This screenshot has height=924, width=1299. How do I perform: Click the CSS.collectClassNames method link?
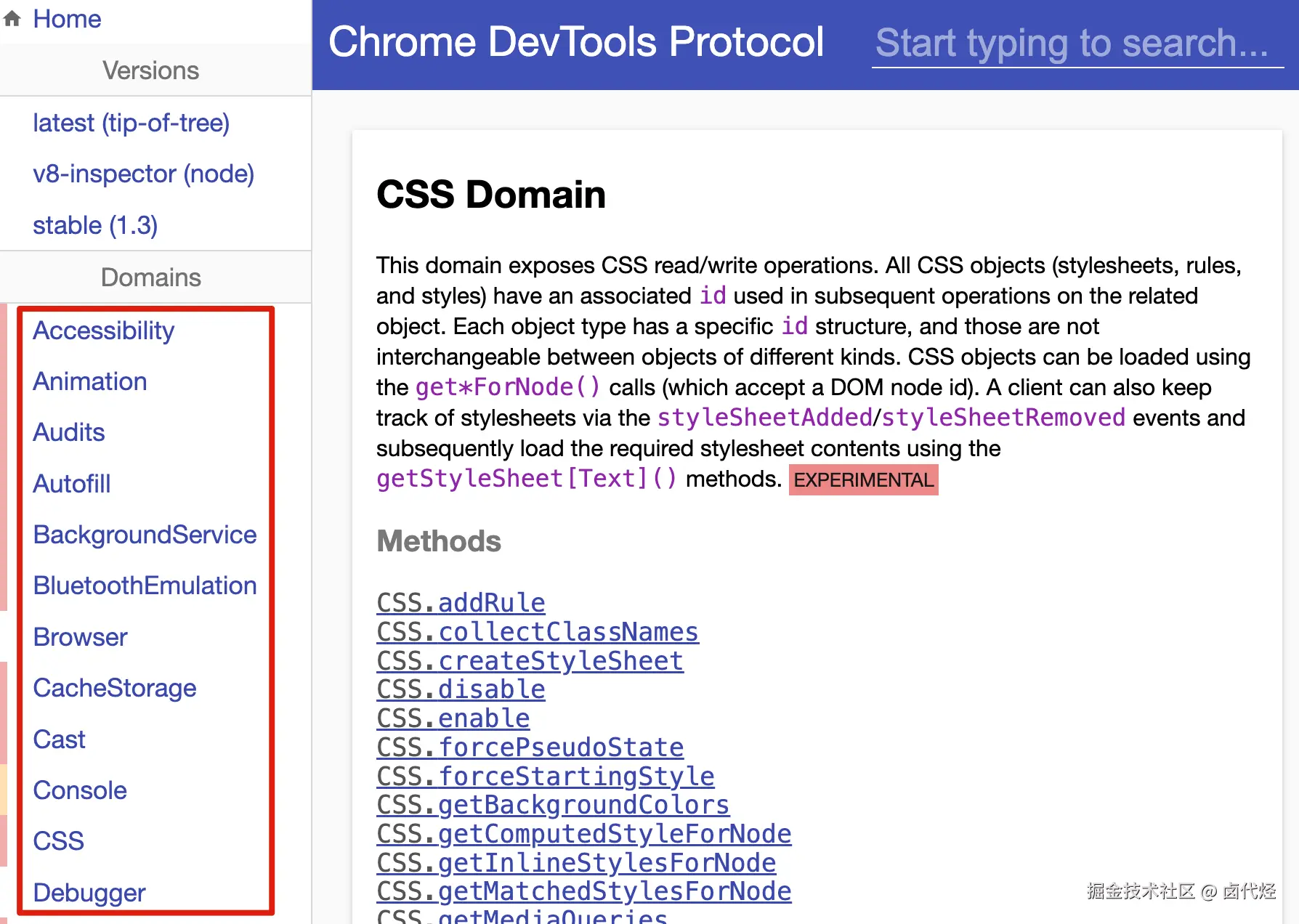coord(537,632)
